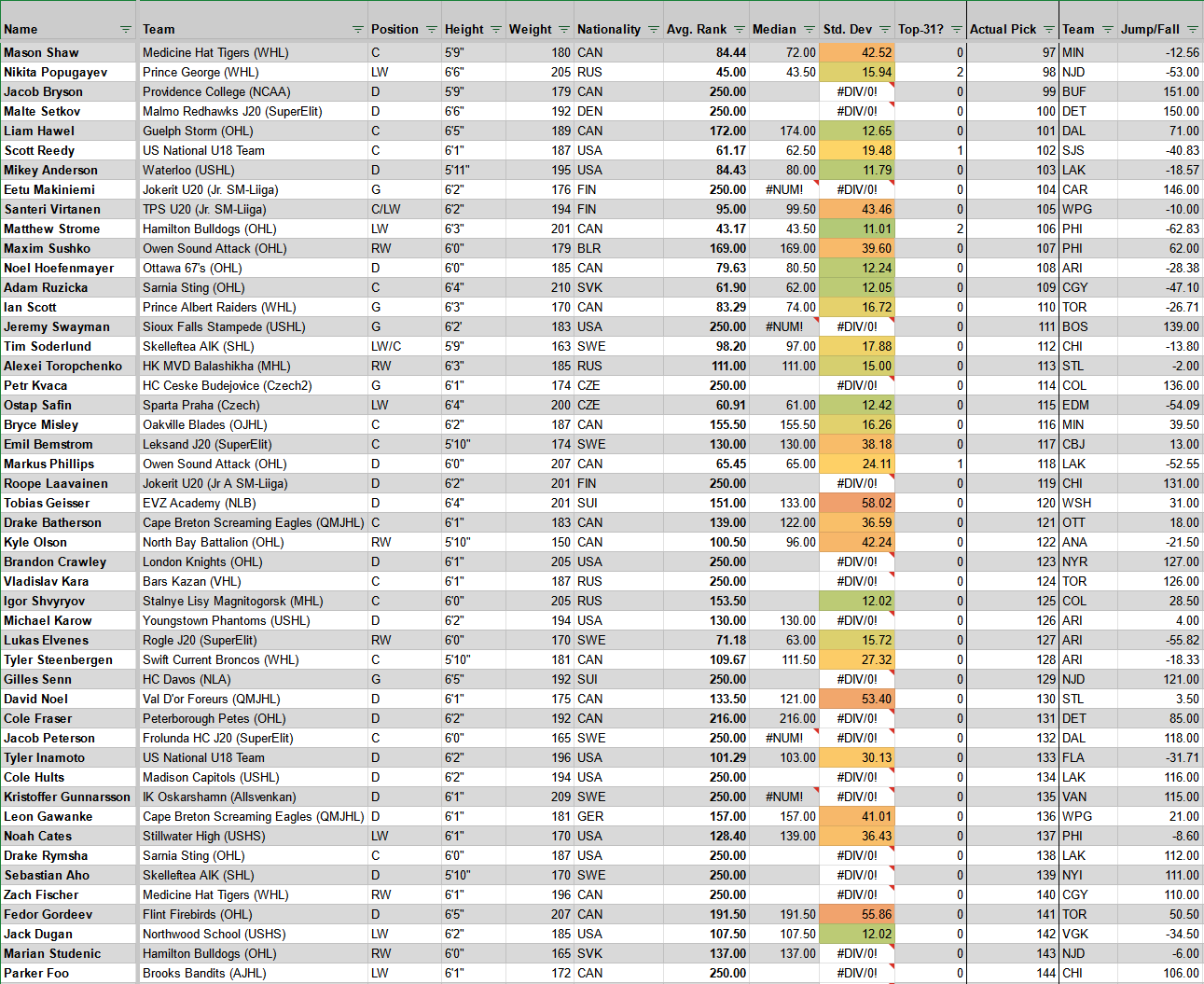Open the Avg. Rank column filter dropdown
This screenshot has width=1204, height=984.
coord(740,30)
